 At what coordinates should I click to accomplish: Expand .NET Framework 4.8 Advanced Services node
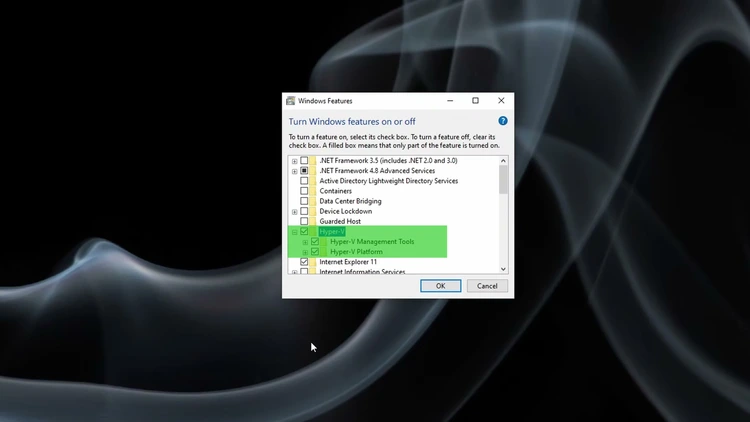click(x=295, y=171)
